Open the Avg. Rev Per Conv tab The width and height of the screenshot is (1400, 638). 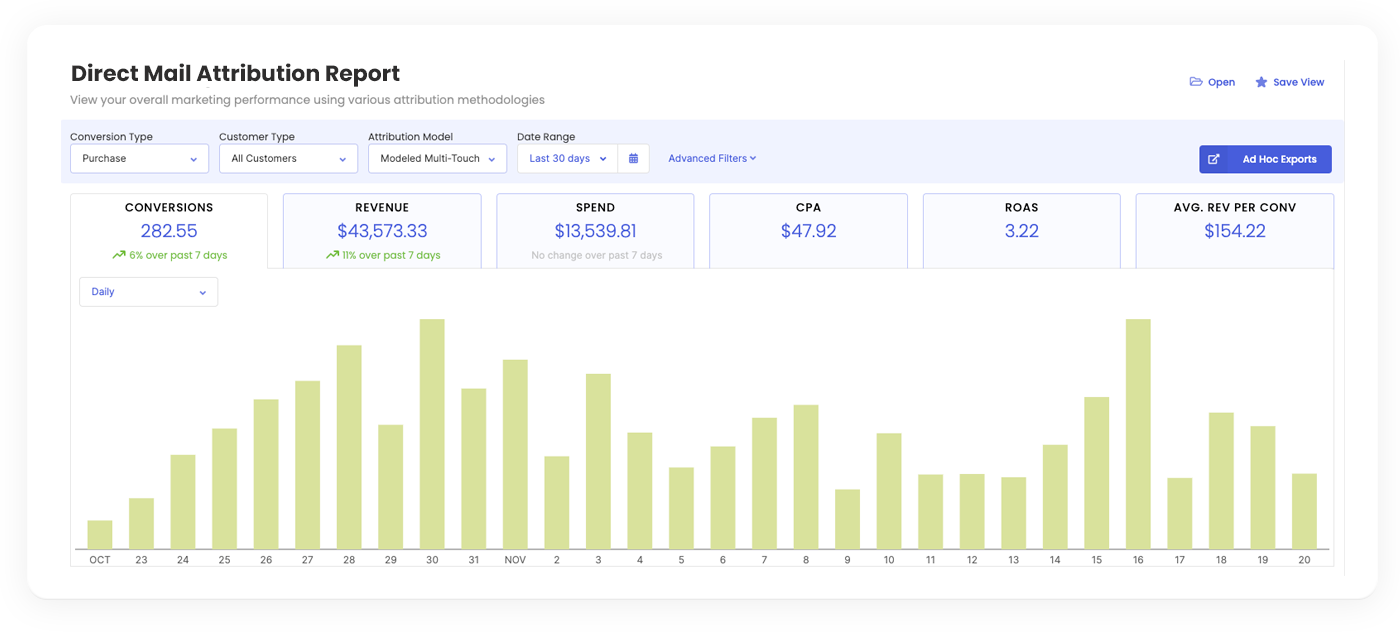1234,230
